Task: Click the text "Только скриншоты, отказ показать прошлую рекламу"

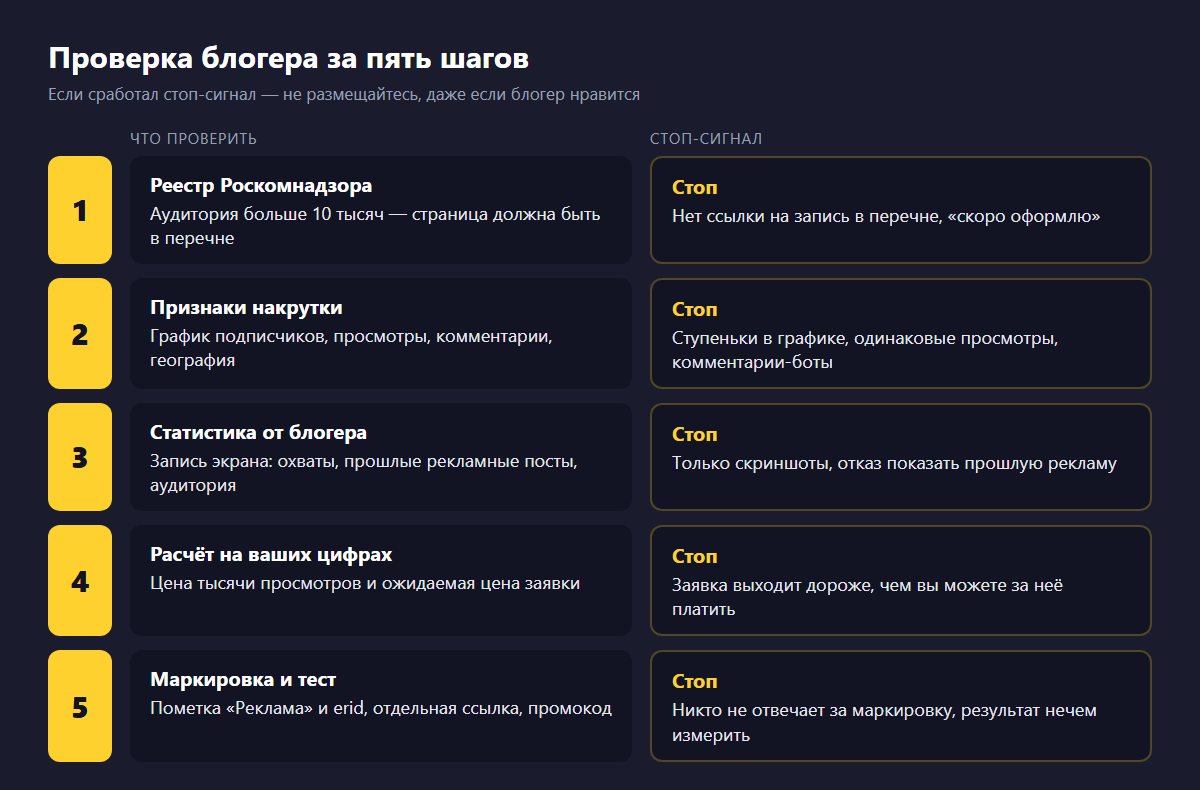Action: click(894, 463)
